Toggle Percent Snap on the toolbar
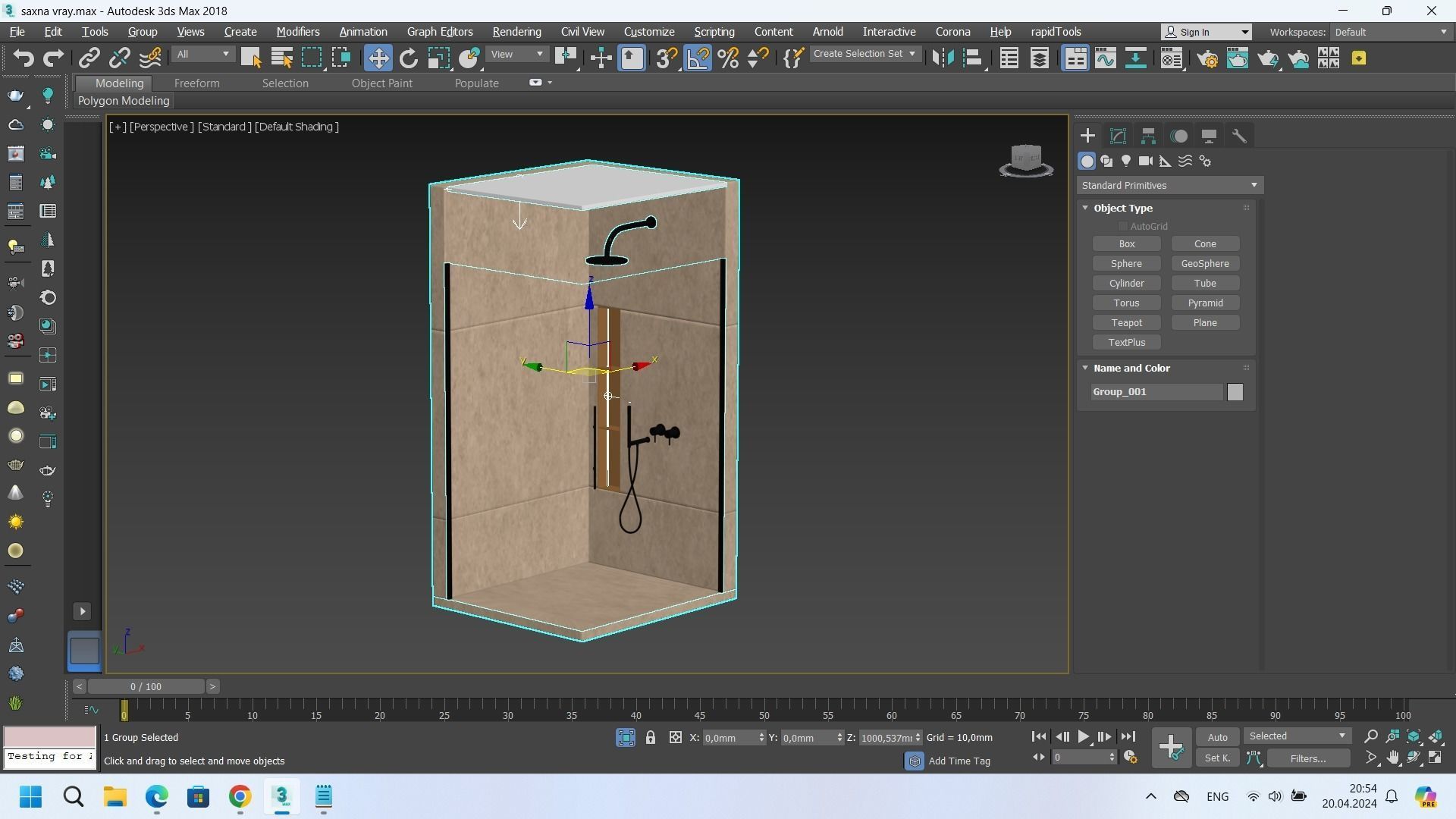This screenshot has width=1456, height=819. (x=728, y=58)
